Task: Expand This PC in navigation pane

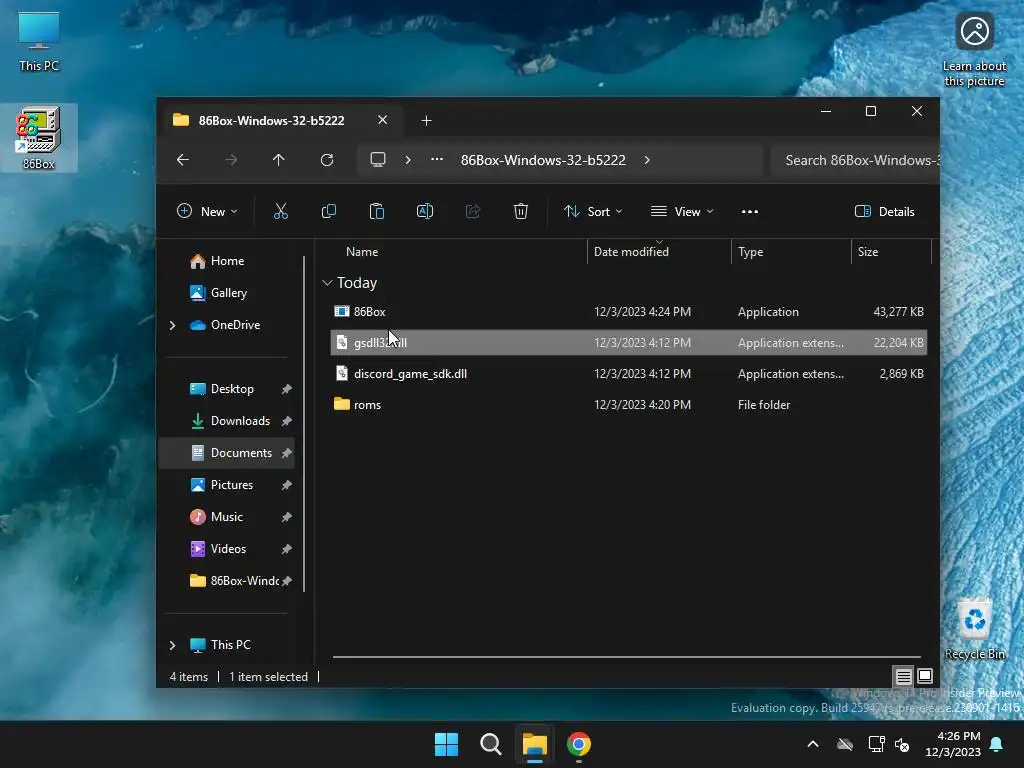Action: click(172, 645)
